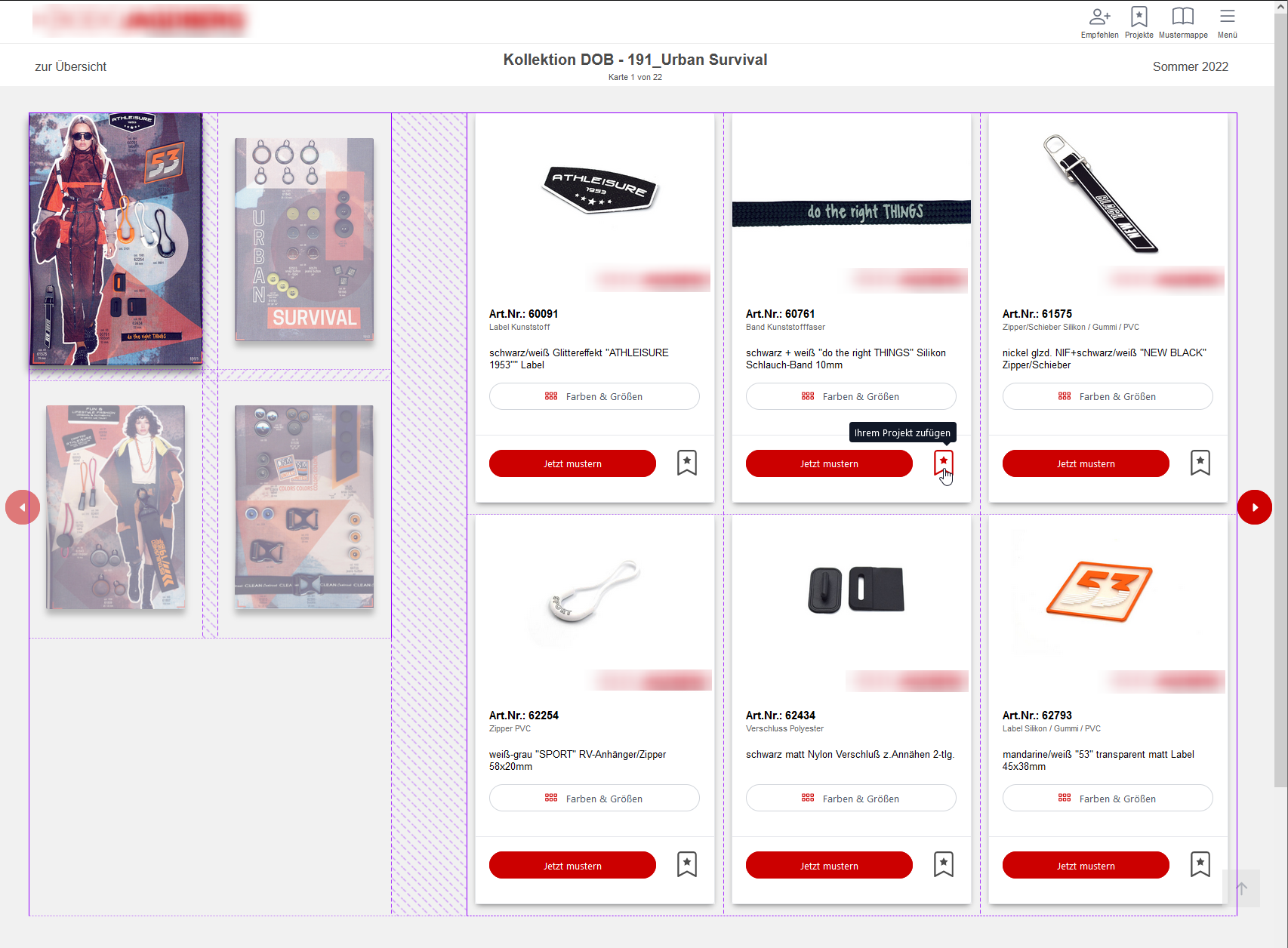Return via zur Übersicht link

[70, 66]
